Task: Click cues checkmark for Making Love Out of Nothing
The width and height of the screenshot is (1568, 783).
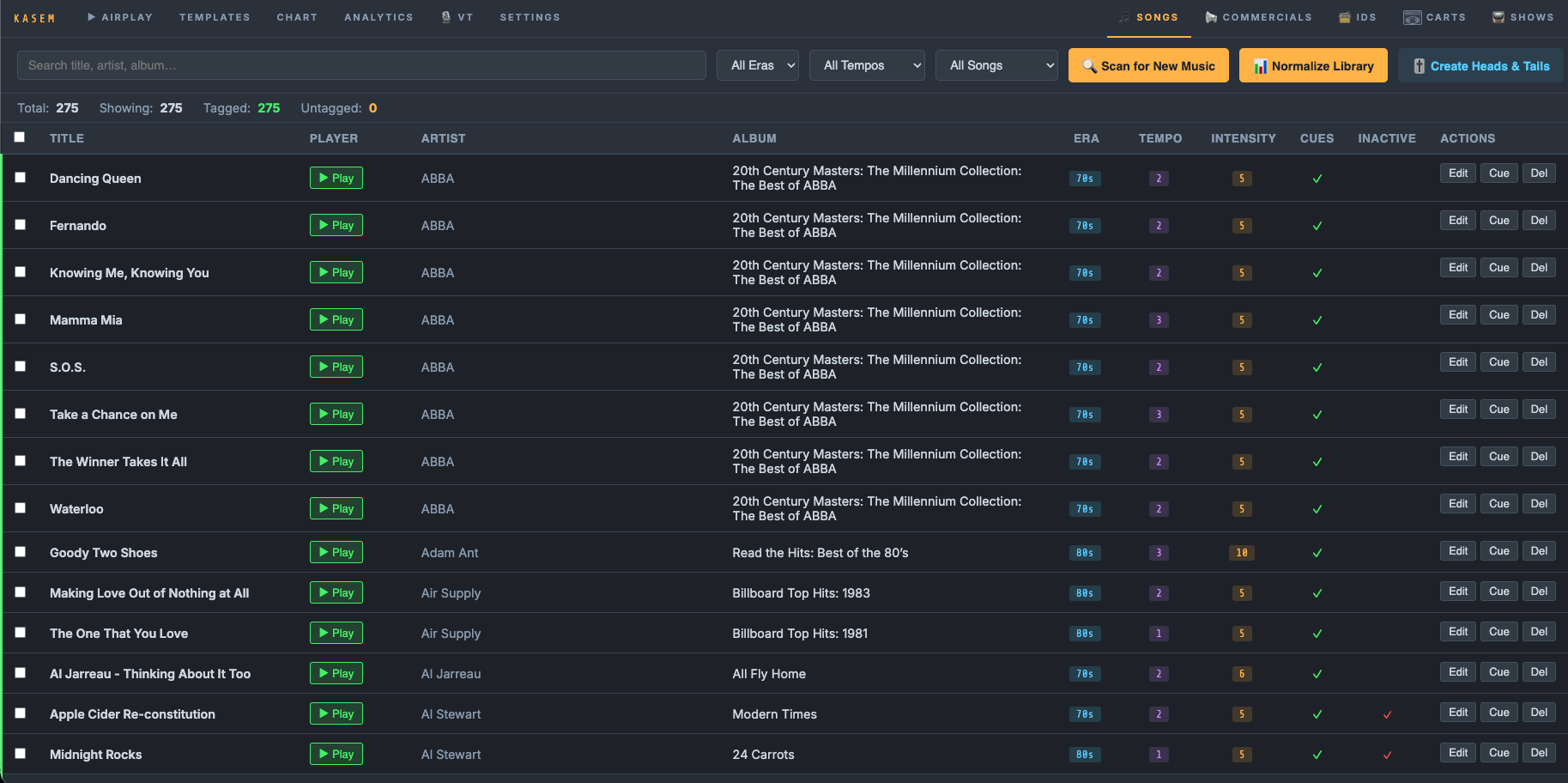Action: point(1317,593)
